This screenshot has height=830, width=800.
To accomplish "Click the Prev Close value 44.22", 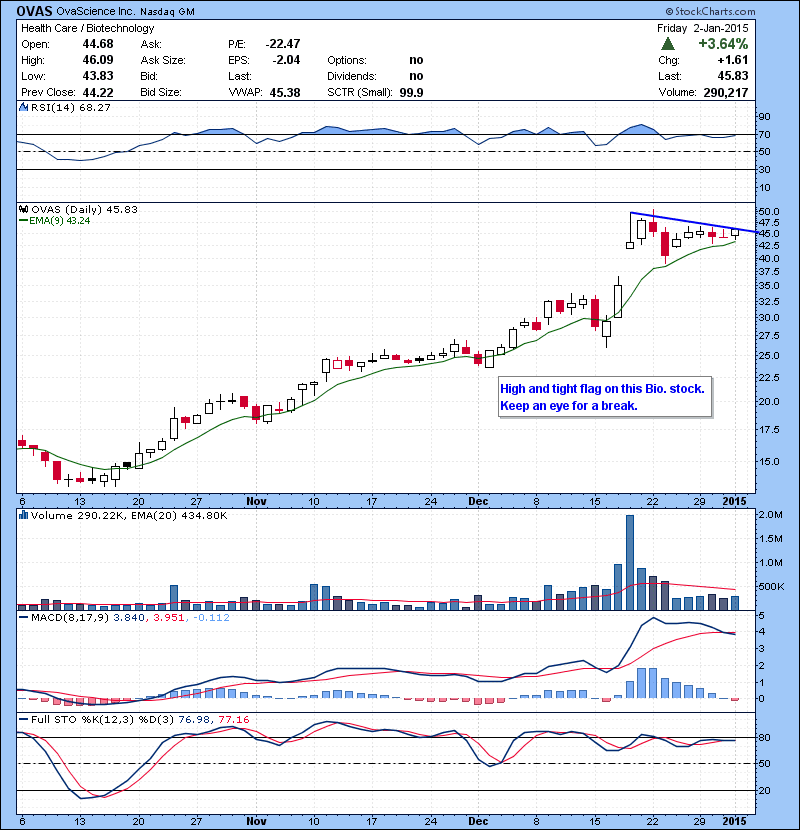I will point(98,92).
